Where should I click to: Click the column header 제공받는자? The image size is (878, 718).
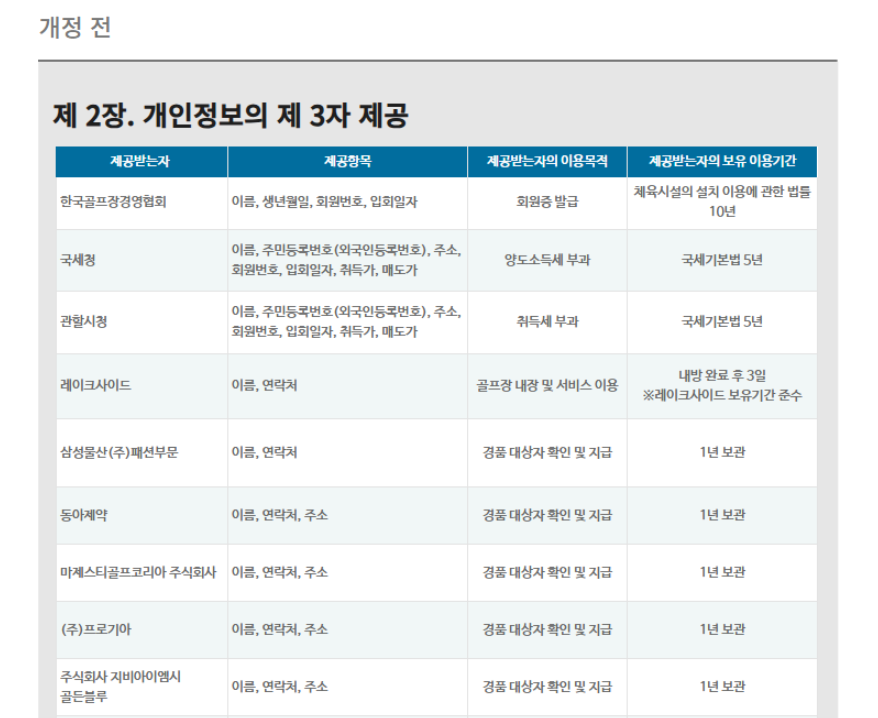point(140,157)
